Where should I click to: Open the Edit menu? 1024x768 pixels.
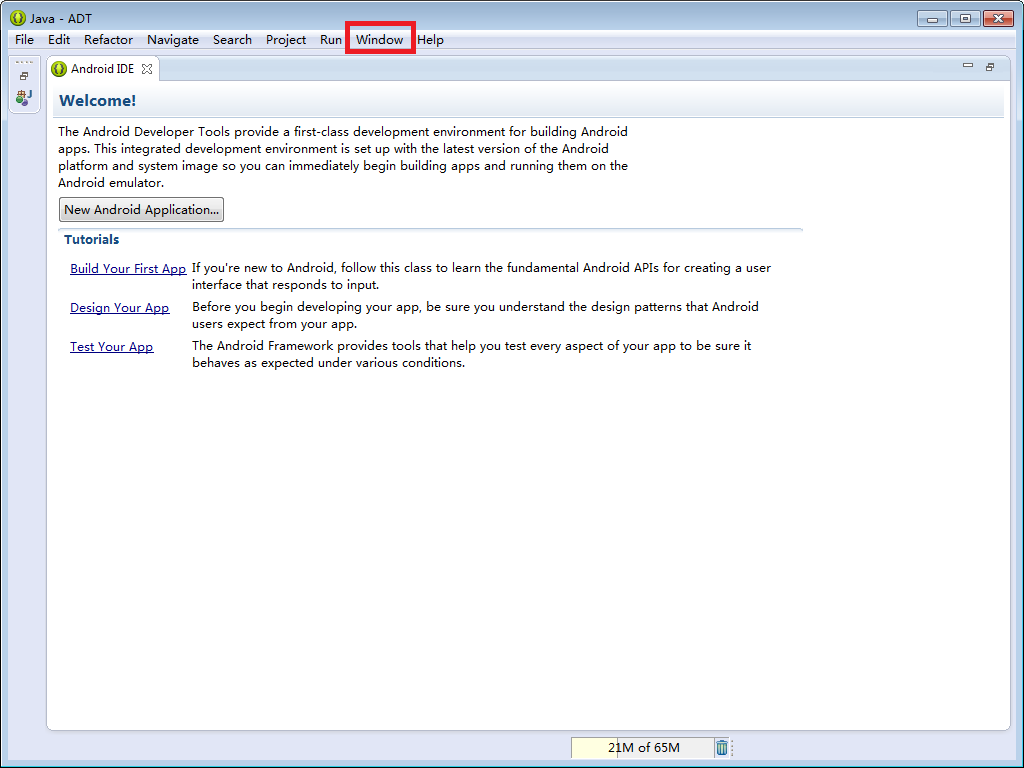click(x=59, y=40)
